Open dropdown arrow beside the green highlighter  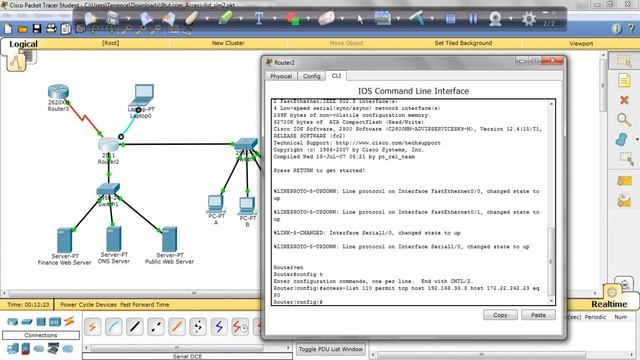[x=241, y=19]
